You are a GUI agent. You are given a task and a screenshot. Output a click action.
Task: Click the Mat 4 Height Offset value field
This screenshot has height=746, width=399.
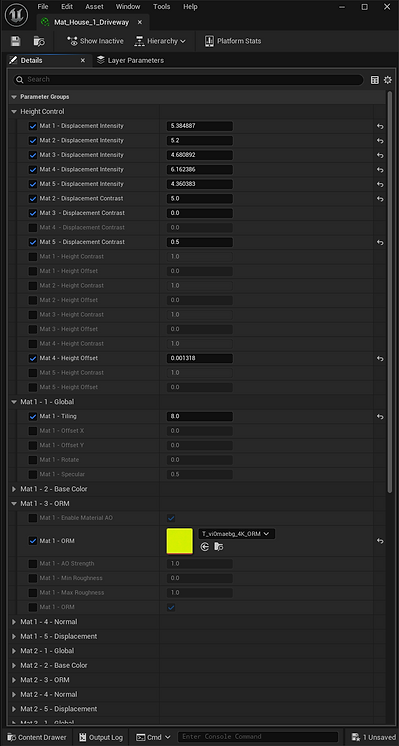(200, 358)
